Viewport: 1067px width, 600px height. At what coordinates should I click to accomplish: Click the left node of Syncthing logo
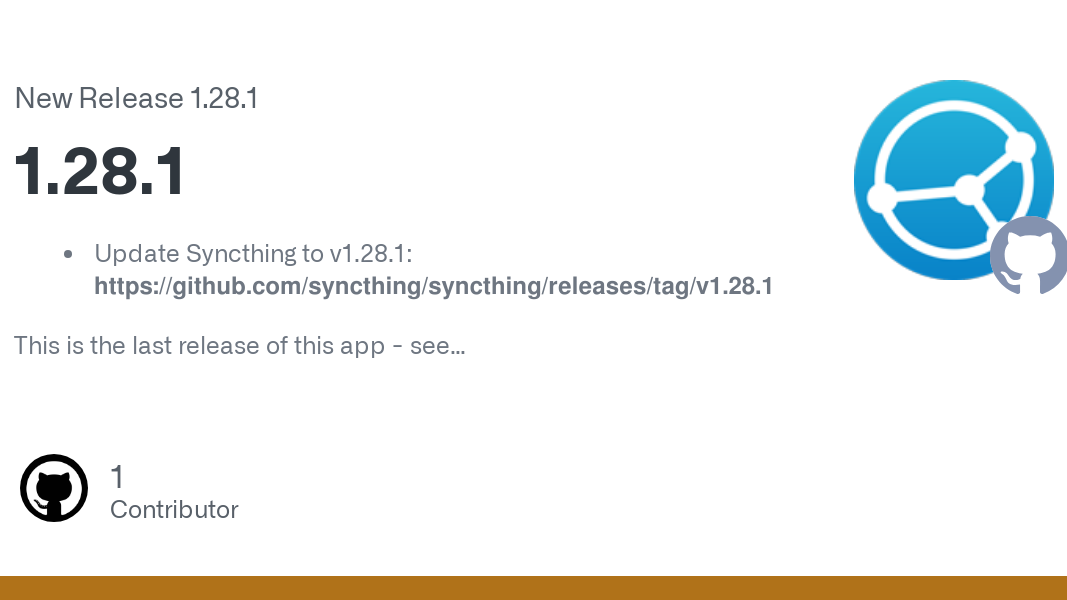click(x=882, y=198)
